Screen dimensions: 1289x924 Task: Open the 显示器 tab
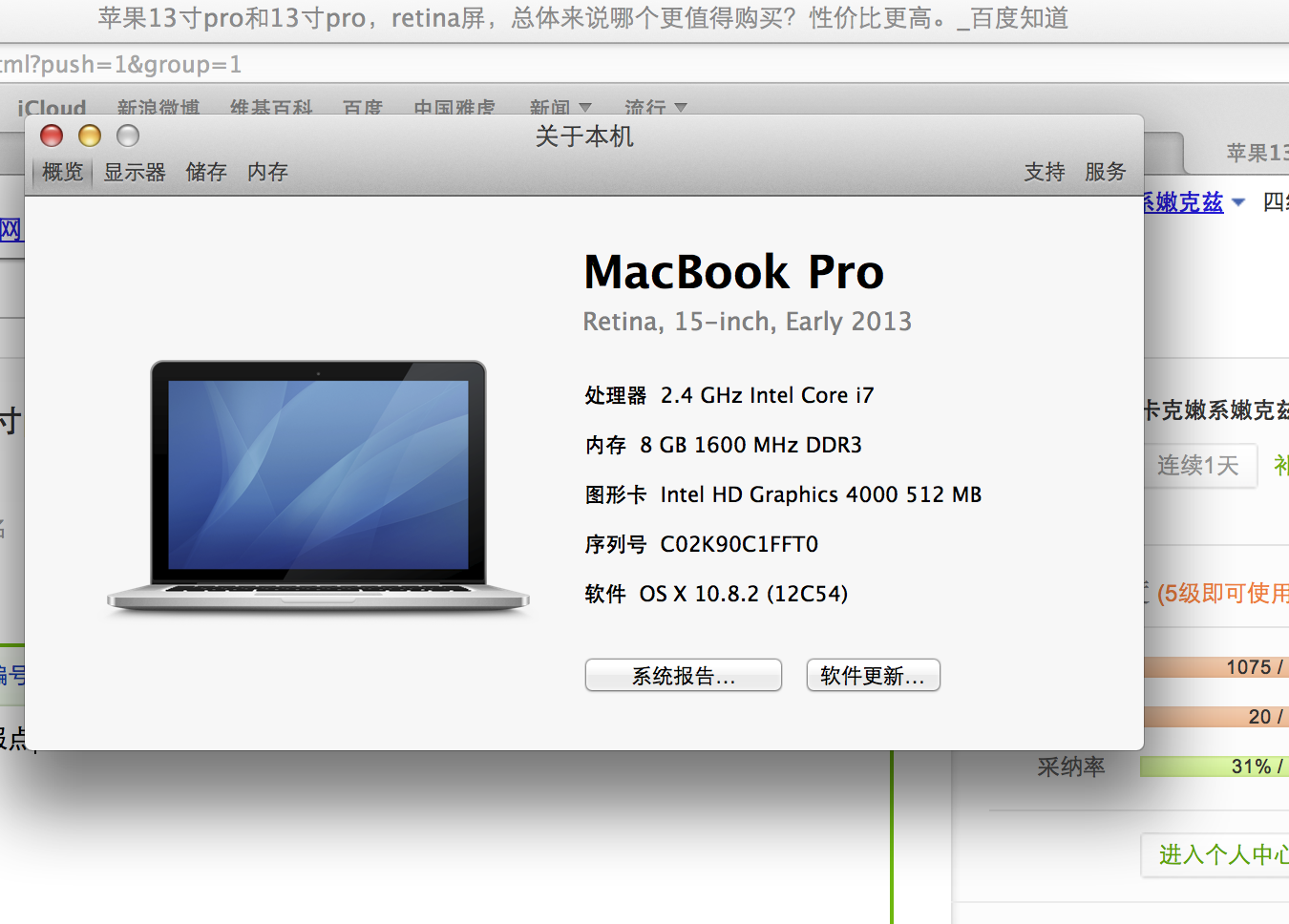pyautogui.click(x=135, y=172)
